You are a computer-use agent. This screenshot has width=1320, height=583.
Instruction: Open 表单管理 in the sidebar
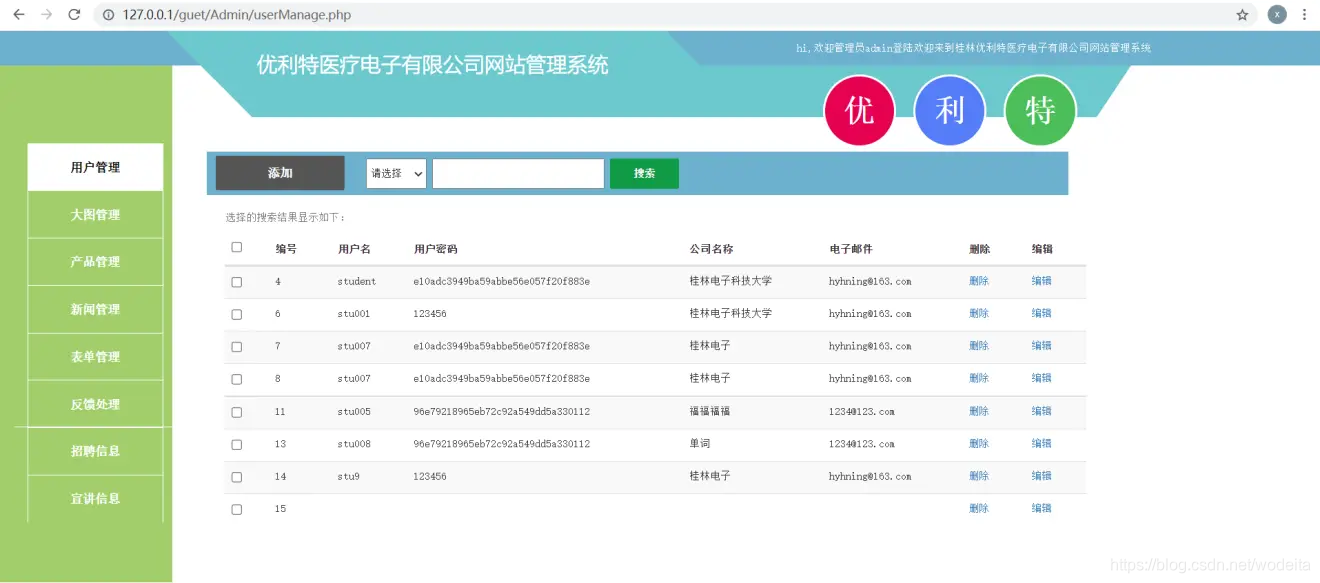pyautogui.click(x=95, y=357)
